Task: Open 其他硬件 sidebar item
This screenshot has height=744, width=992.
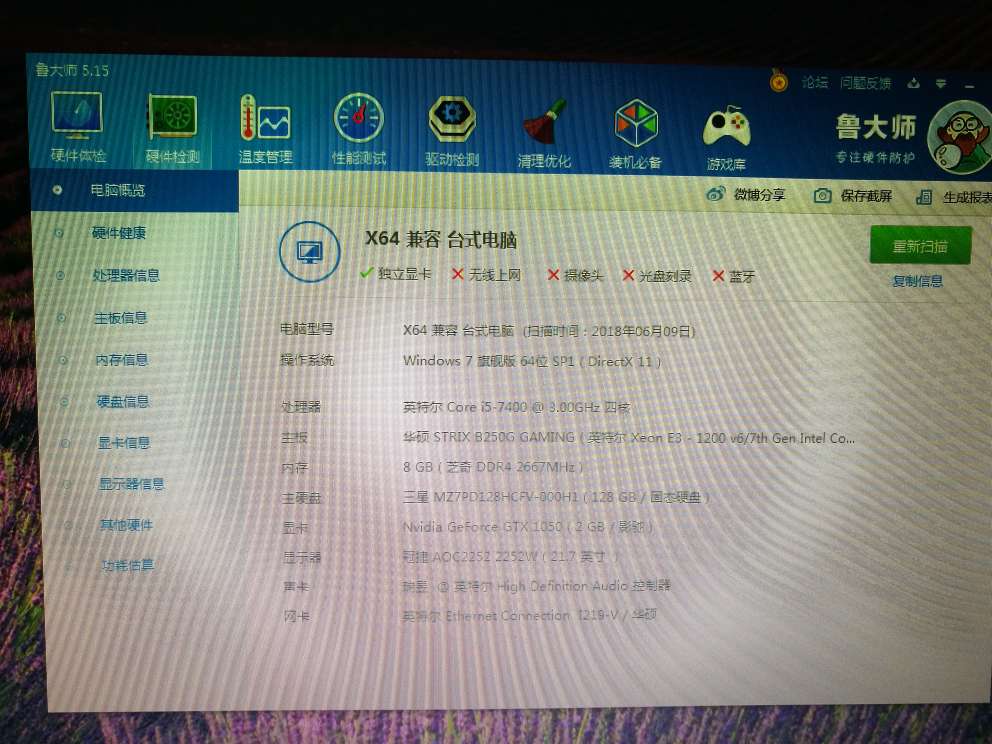Action: [126, 524]
